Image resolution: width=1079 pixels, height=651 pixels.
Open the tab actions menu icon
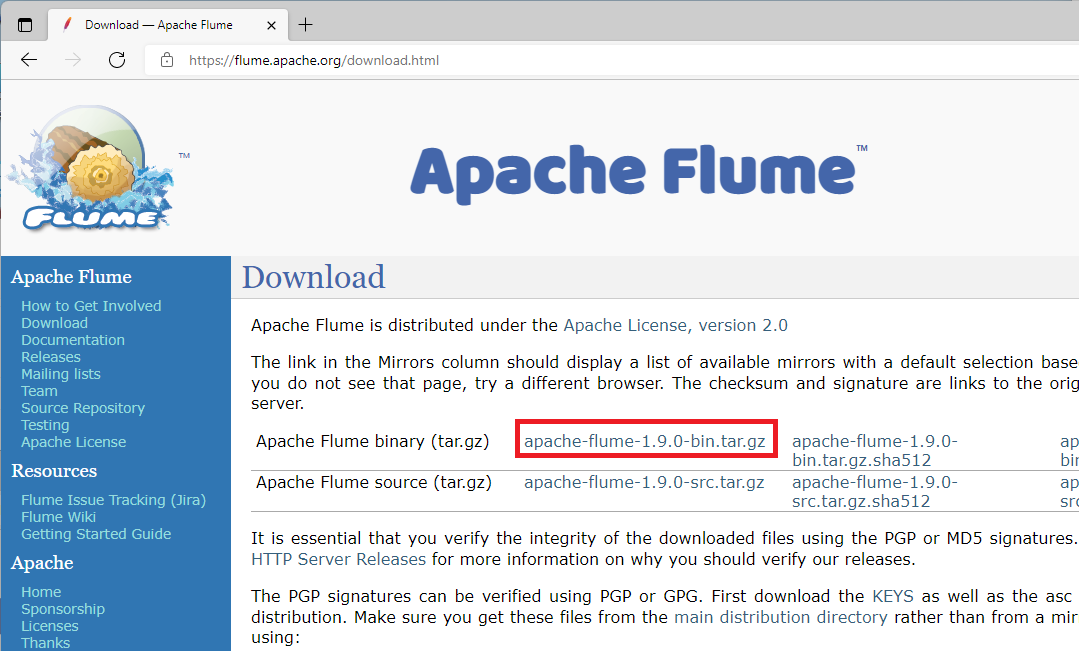25,25
